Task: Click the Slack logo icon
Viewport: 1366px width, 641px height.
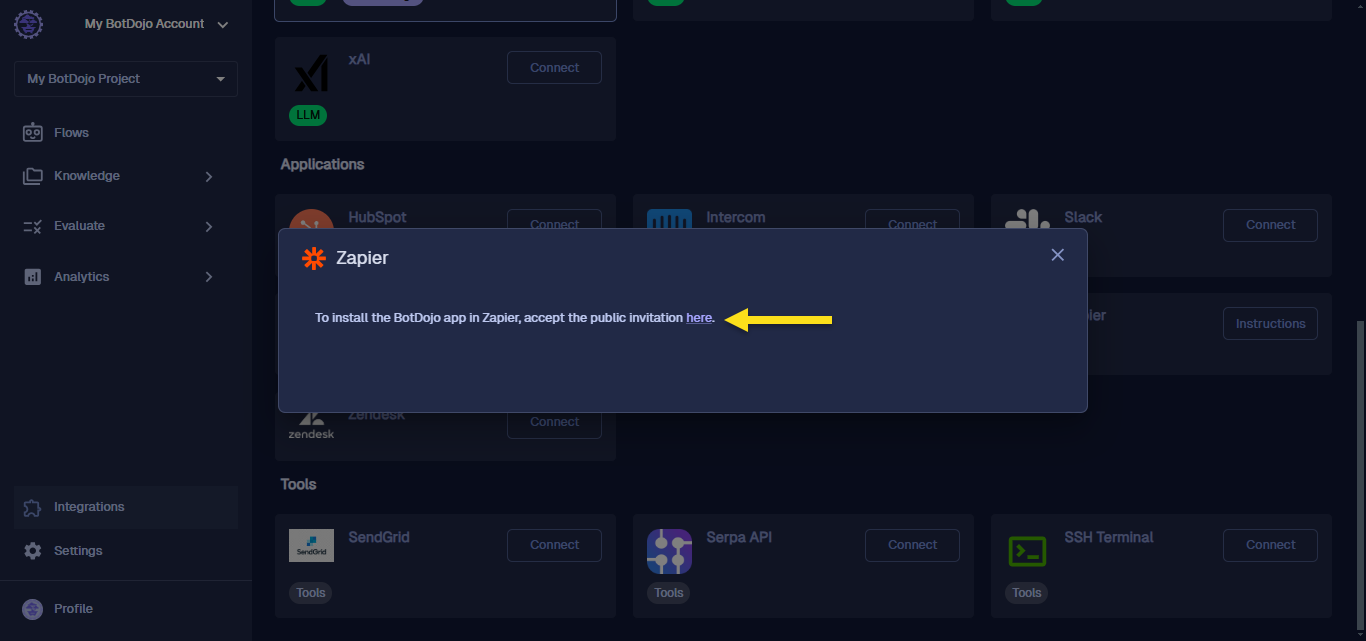Action: [1027, 219]
